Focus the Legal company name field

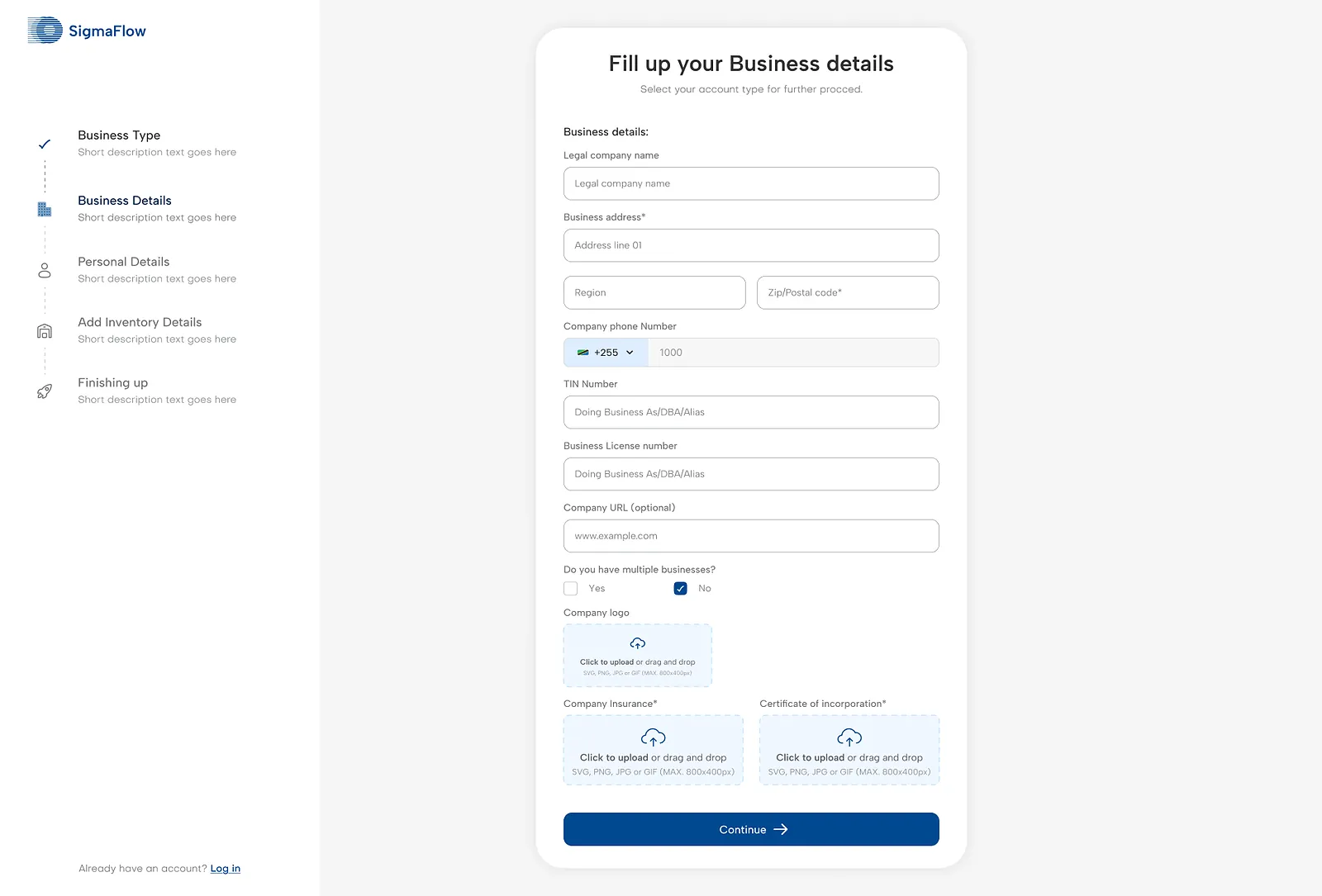pos(751,183)
